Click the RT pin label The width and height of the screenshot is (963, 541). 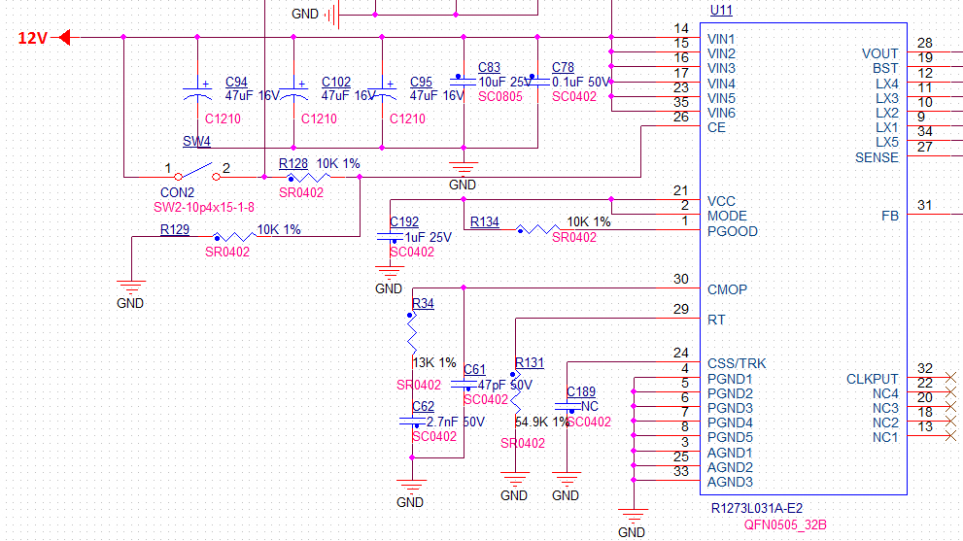(716, 320)
